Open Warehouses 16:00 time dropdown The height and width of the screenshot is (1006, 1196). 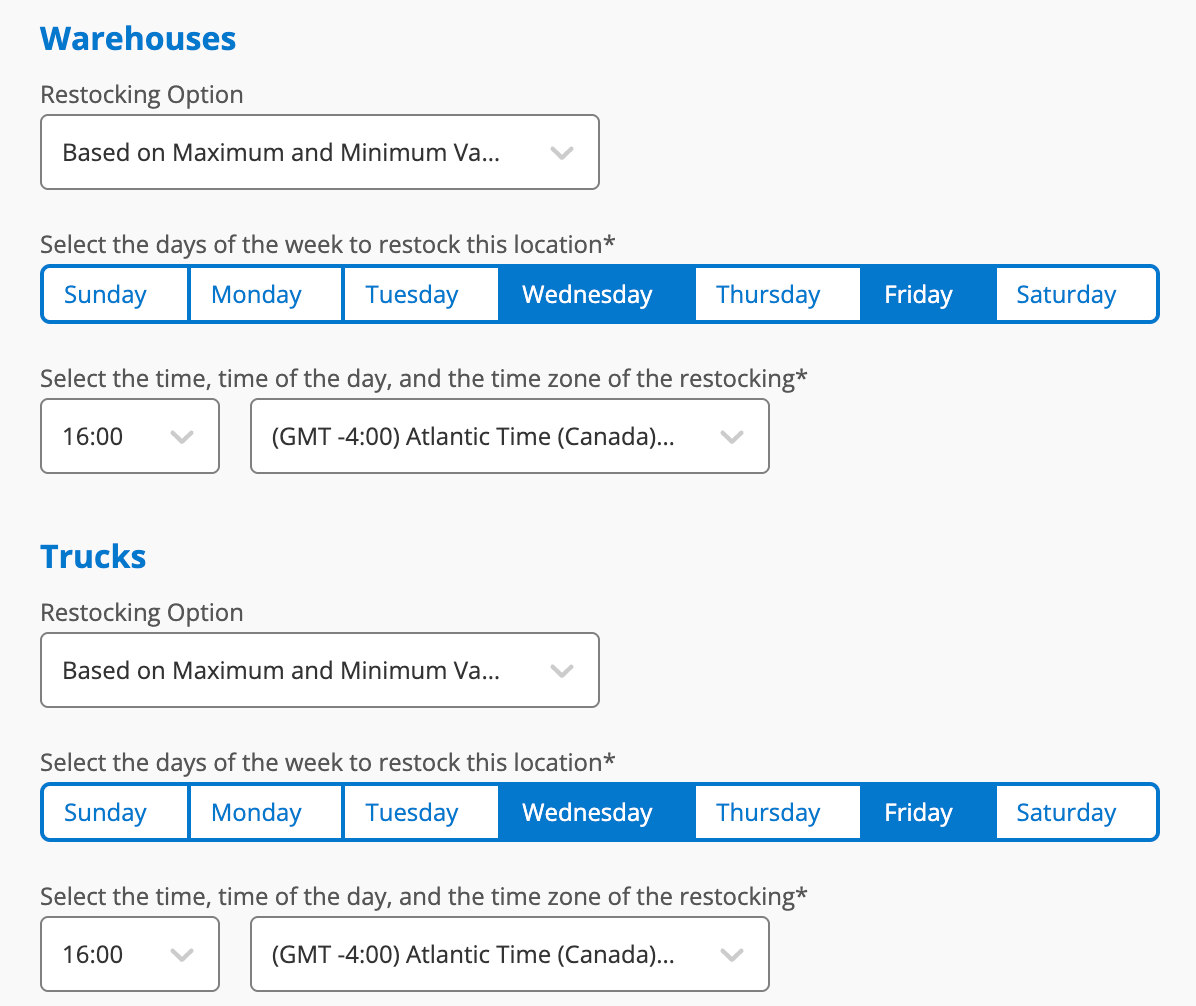(130, 436)
